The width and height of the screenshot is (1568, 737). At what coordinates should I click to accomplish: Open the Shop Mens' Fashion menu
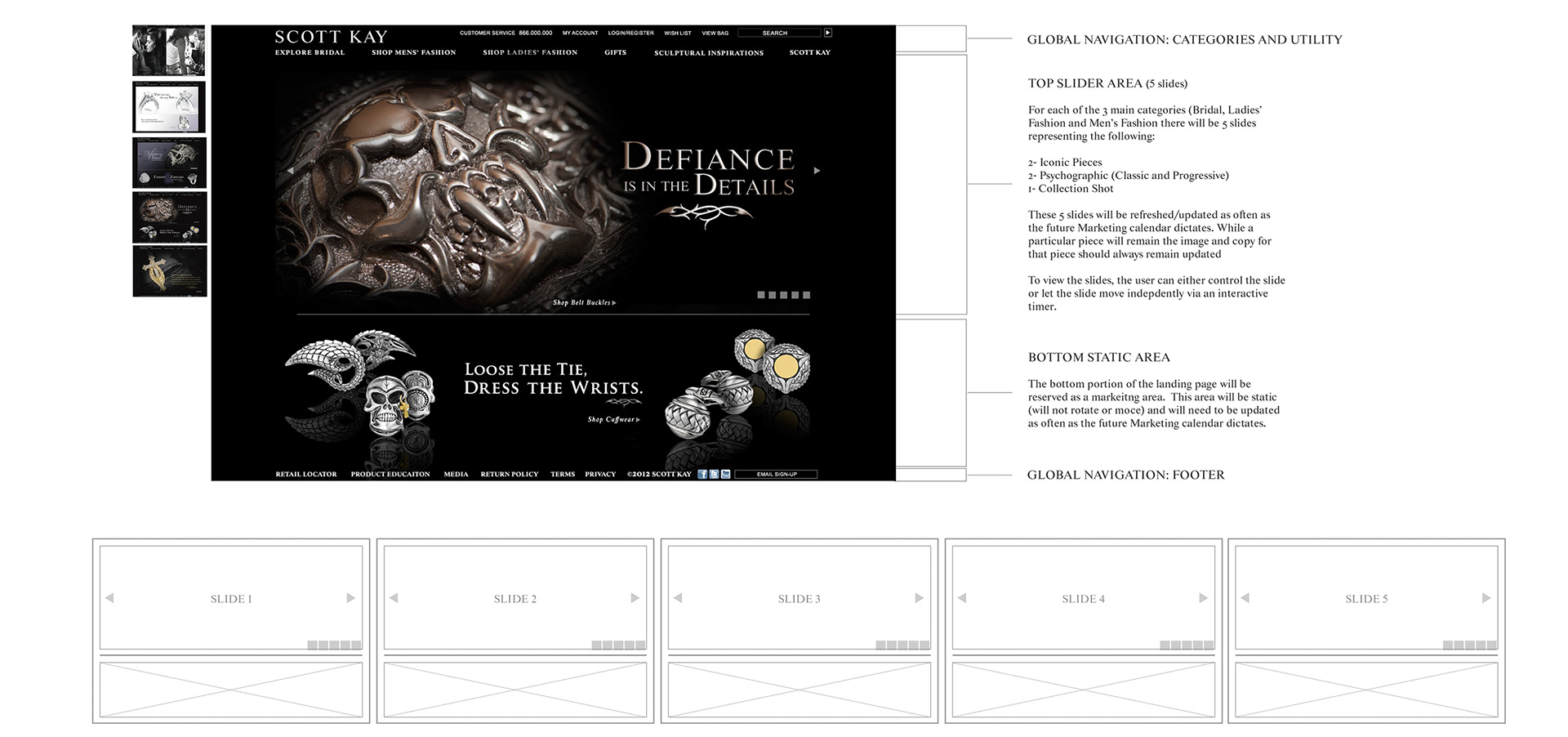(x=413, y=52)
